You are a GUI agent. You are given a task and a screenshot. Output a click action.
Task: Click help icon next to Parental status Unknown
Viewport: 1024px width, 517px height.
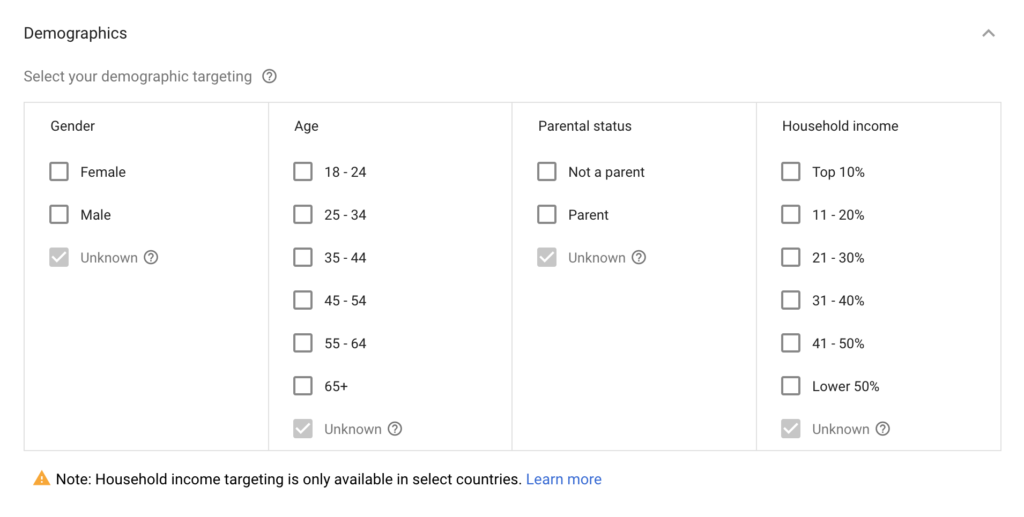[639, 258]
